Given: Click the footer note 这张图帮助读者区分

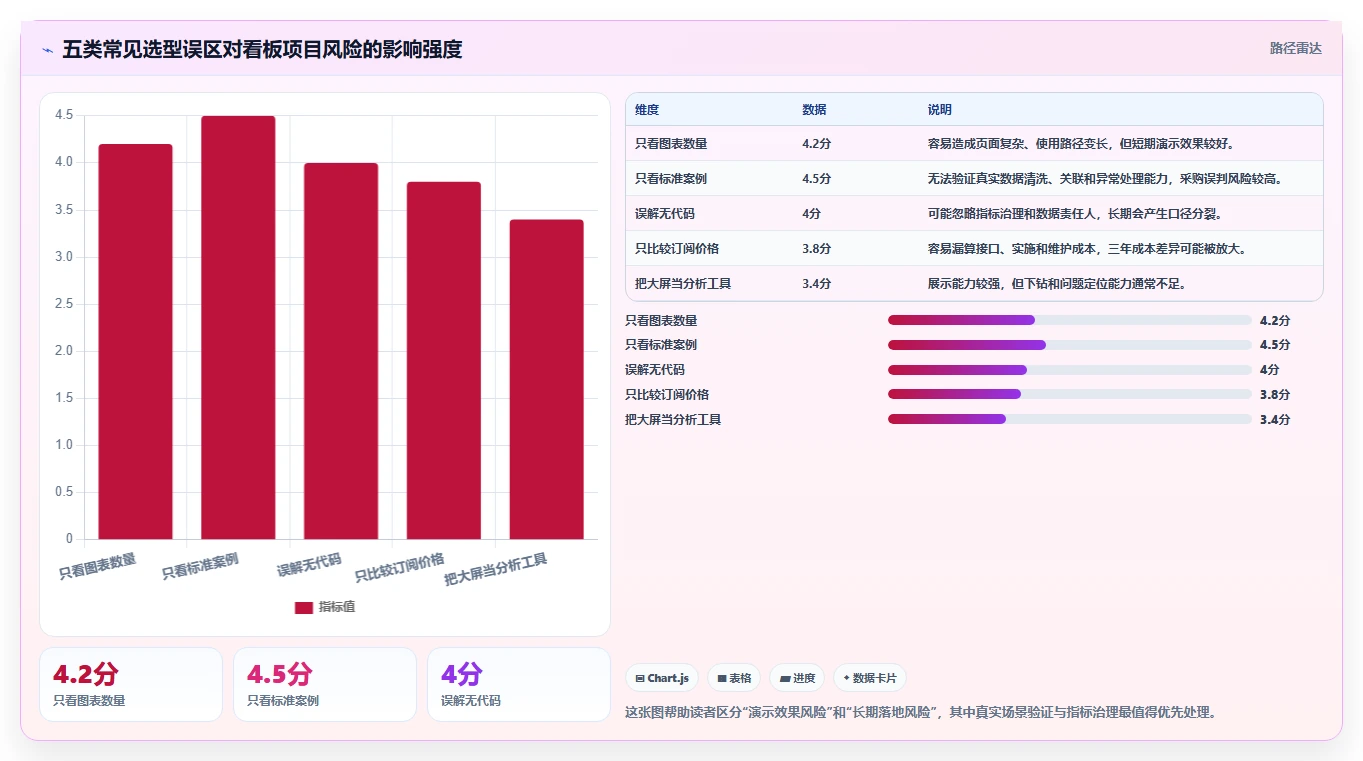Looking at the screenshot, I should (920, 712).
